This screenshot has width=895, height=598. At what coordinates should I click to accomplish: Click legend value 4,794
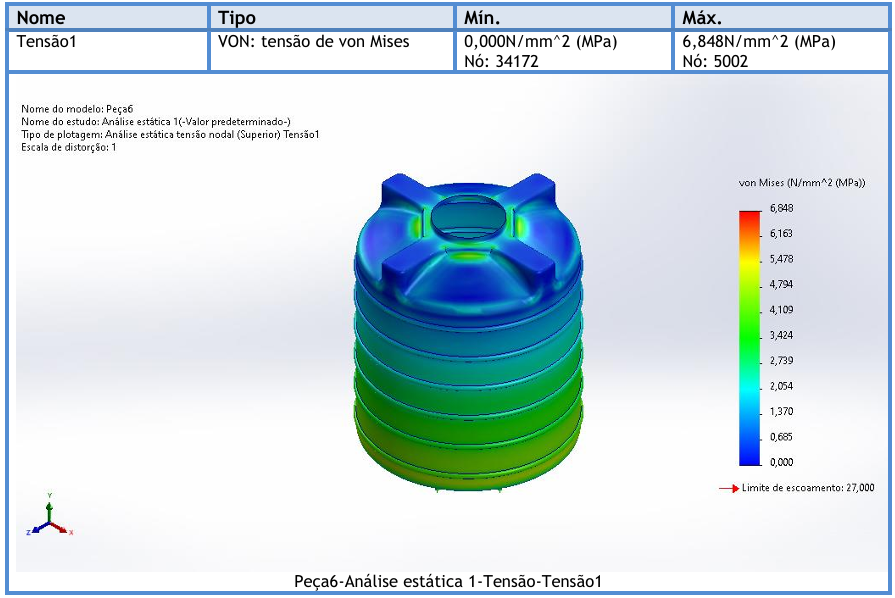(x=781, y=284)
